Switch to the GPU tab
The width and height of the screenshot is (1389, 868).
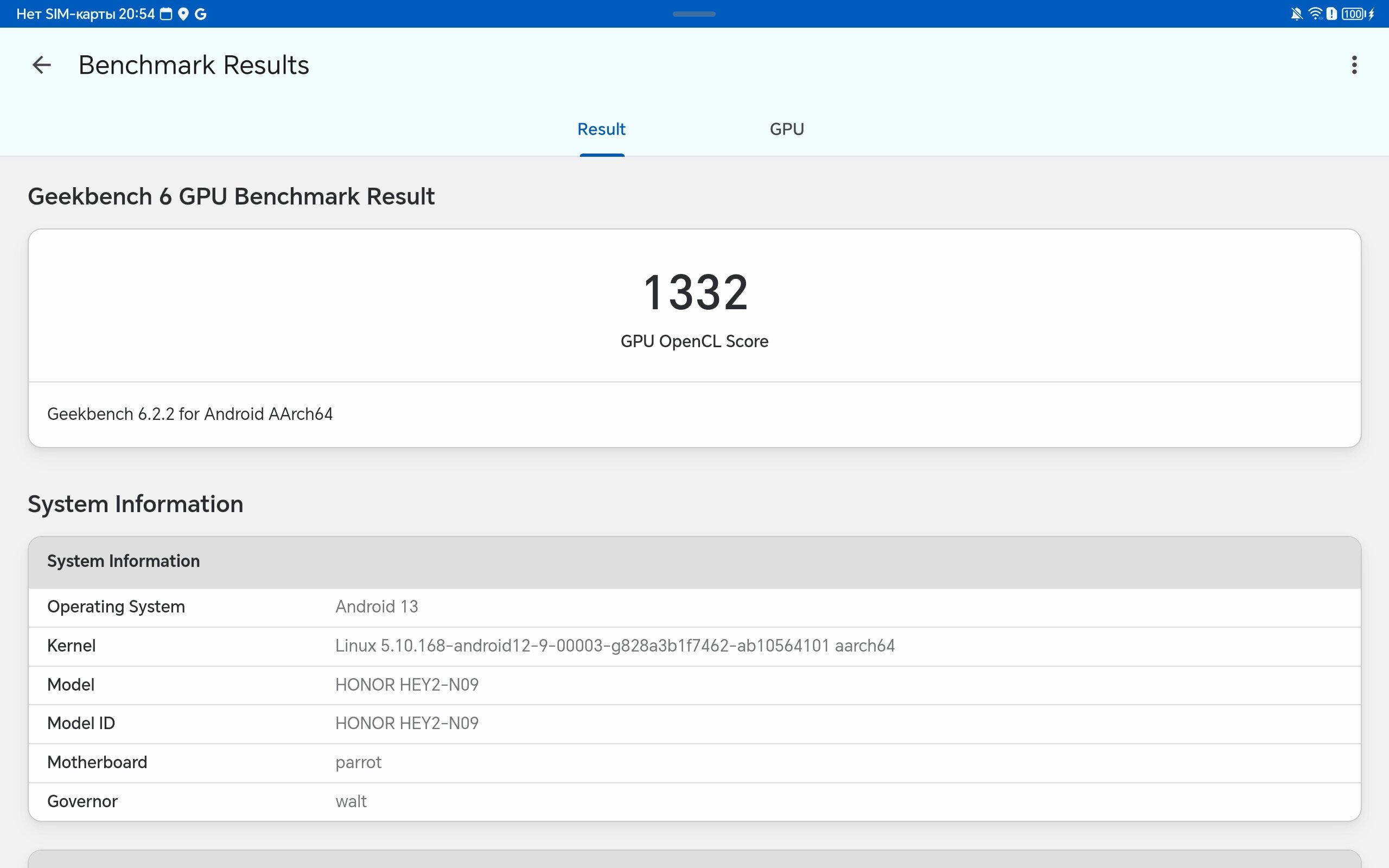pyautogui.click(x=786, y=129)
